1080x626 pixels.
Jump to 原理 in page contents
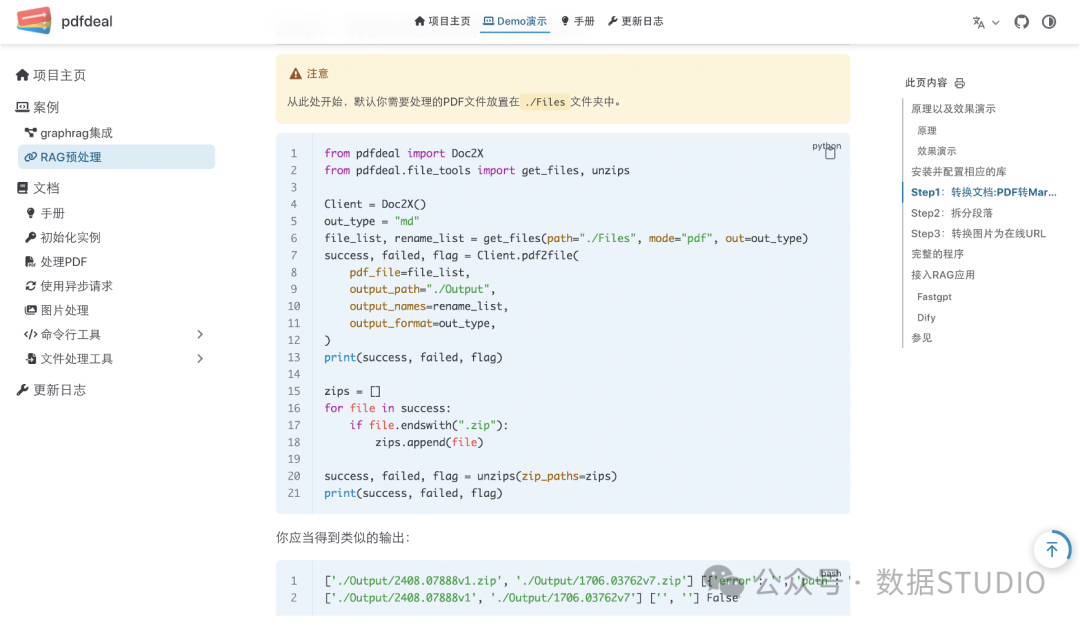(x=927, y=130)
